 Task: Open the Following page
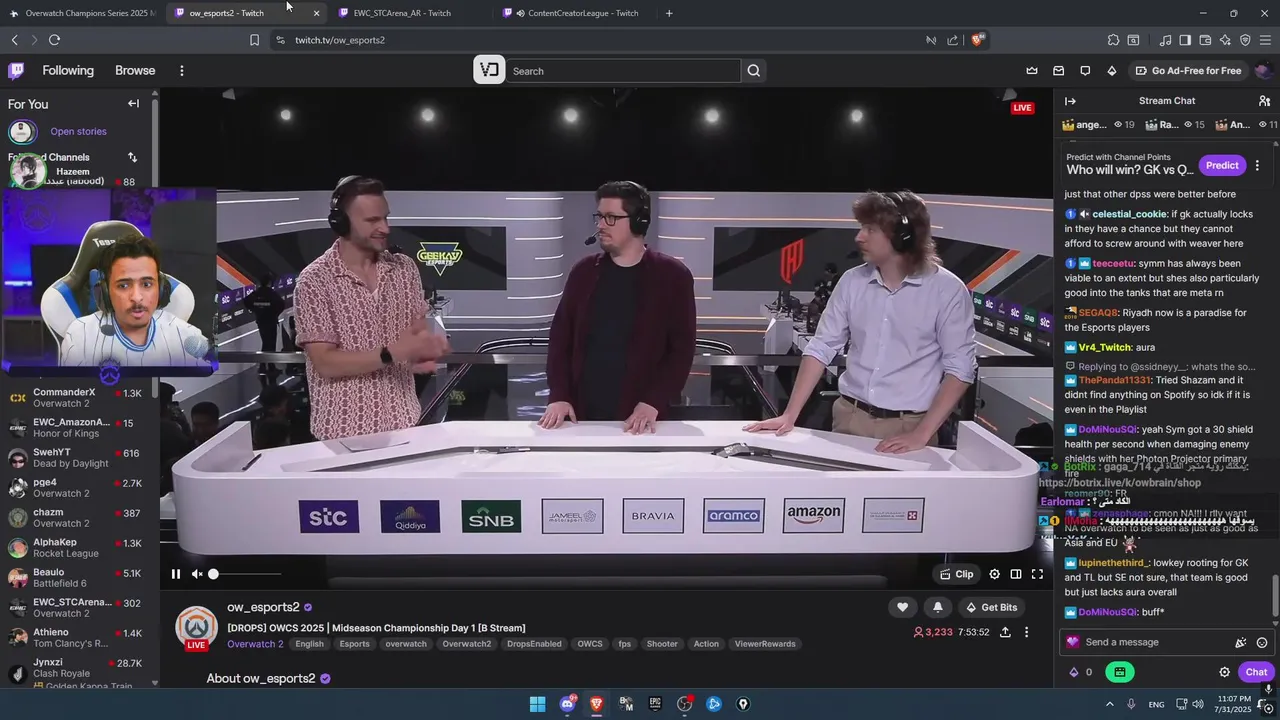68,71
